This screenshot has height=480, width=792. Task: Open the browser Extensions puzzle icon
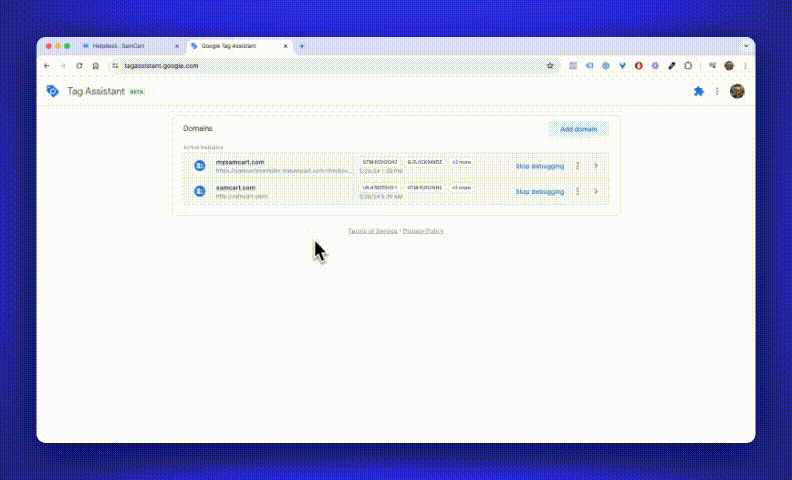click(x=688, y=66)
